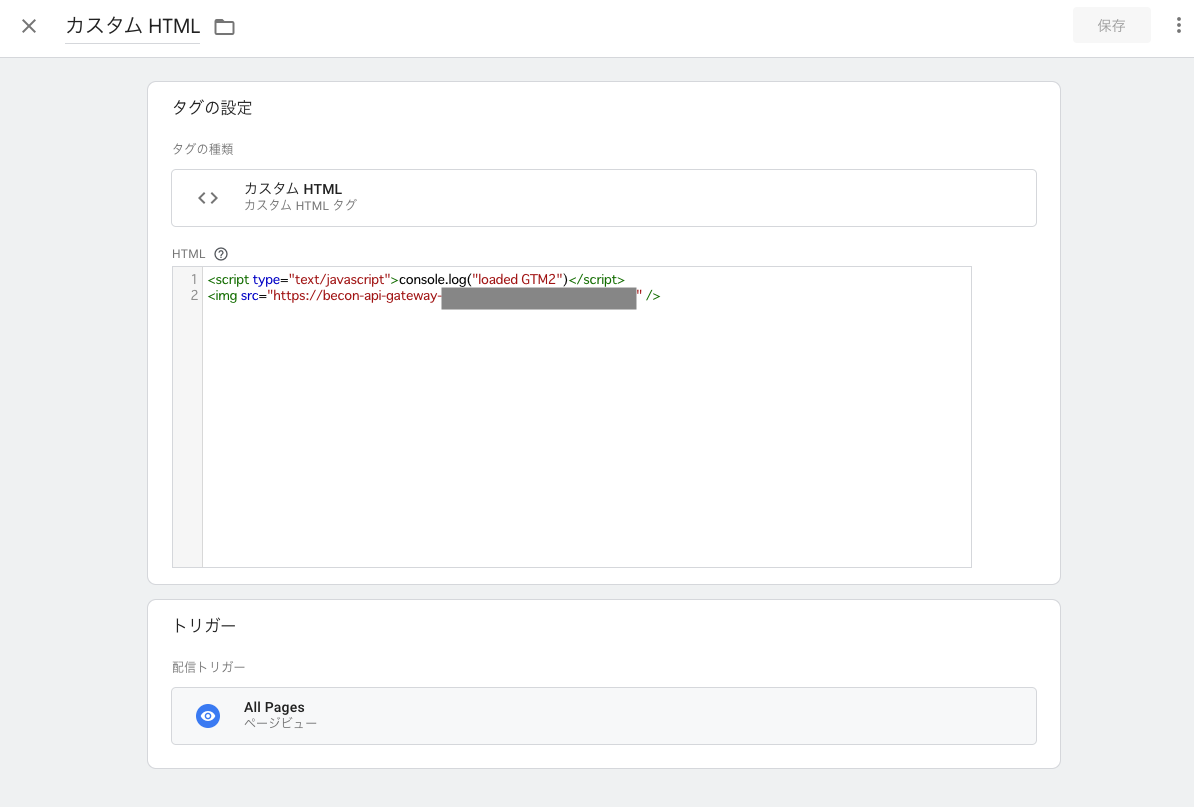
Task: Click line 2 img src code text
Action: coord(433,295)
